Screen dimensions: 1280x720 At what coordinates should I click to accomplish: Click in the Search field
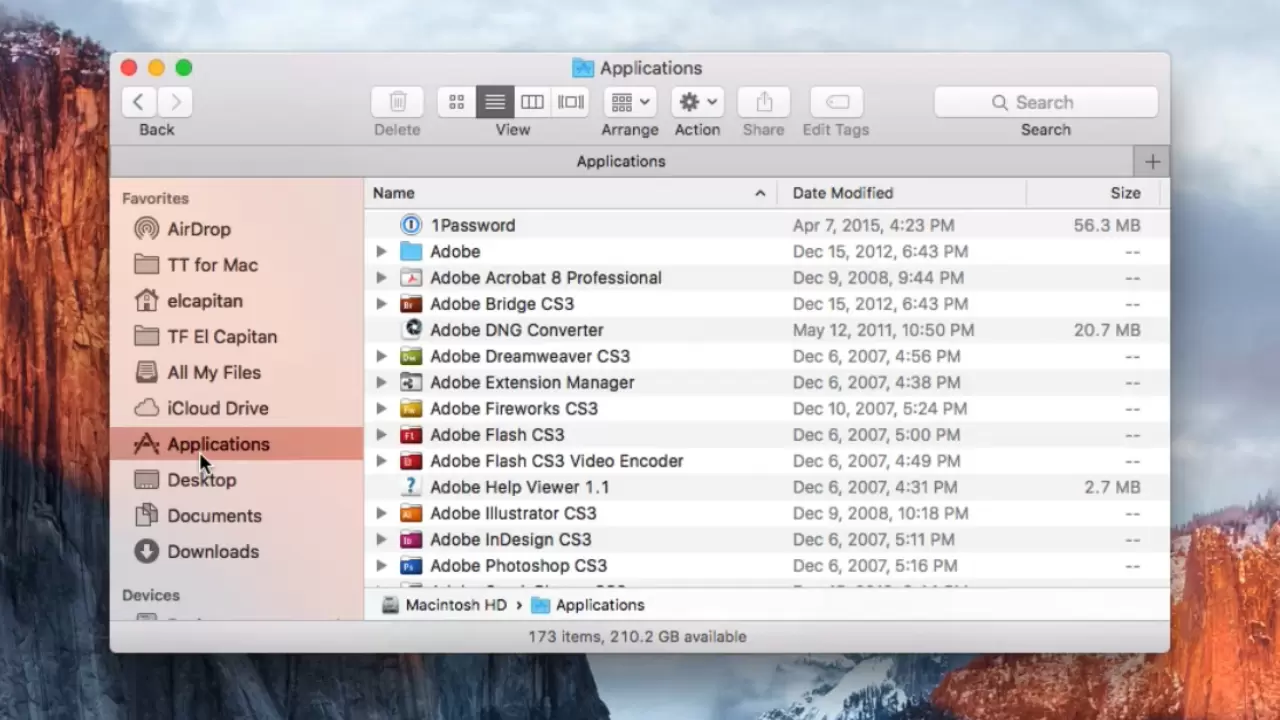[1046, 102]
